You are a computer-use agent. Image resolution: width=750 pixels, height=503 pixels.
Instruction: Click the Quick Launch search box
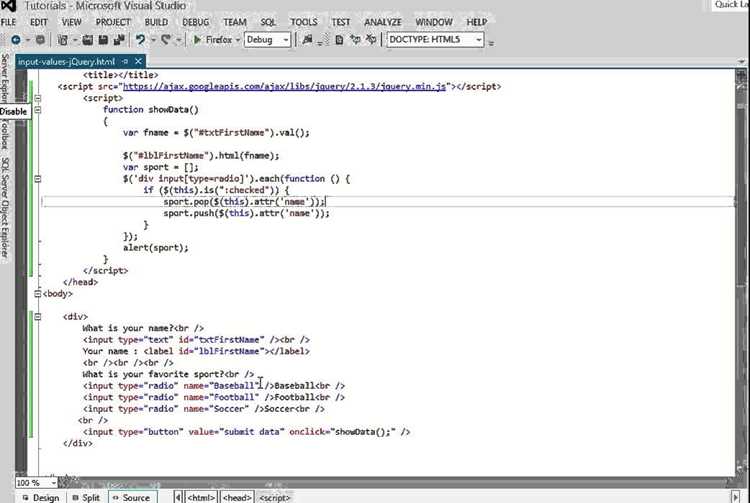point(731,5)
